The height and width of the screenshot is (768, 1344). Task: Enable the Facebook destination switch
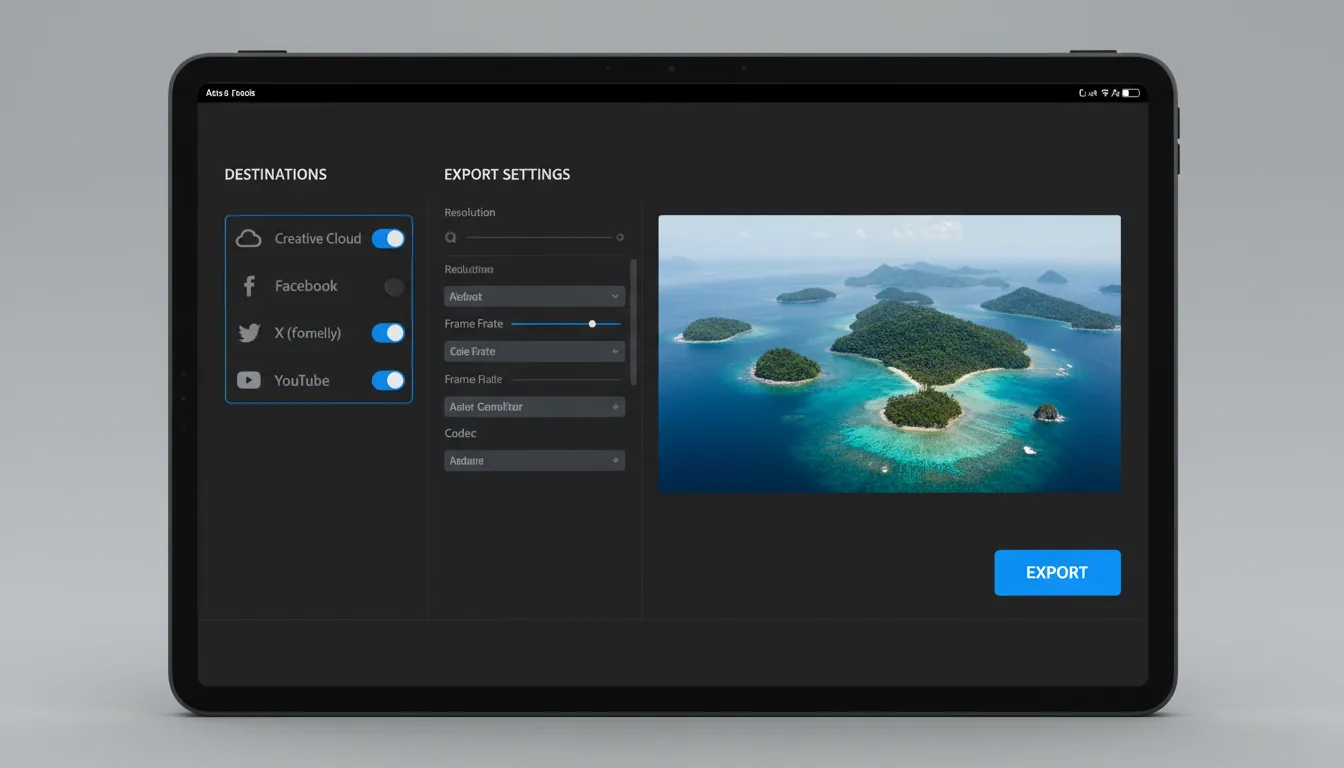(393, 286)
